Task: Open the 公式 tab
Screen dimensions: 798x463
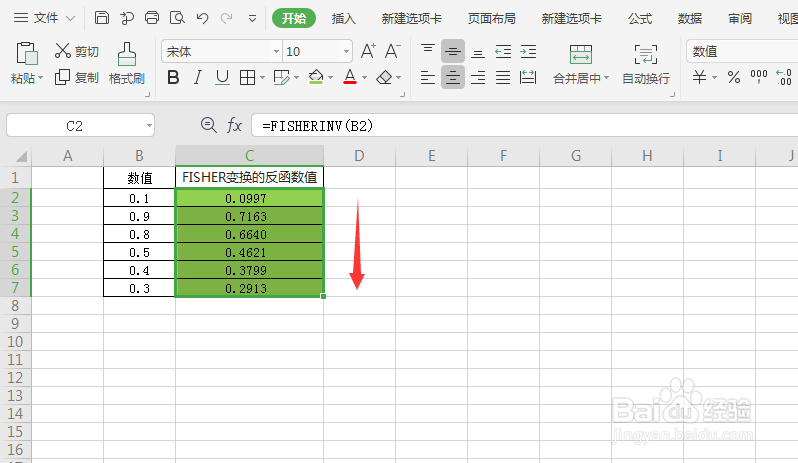Action: point(640,19)
